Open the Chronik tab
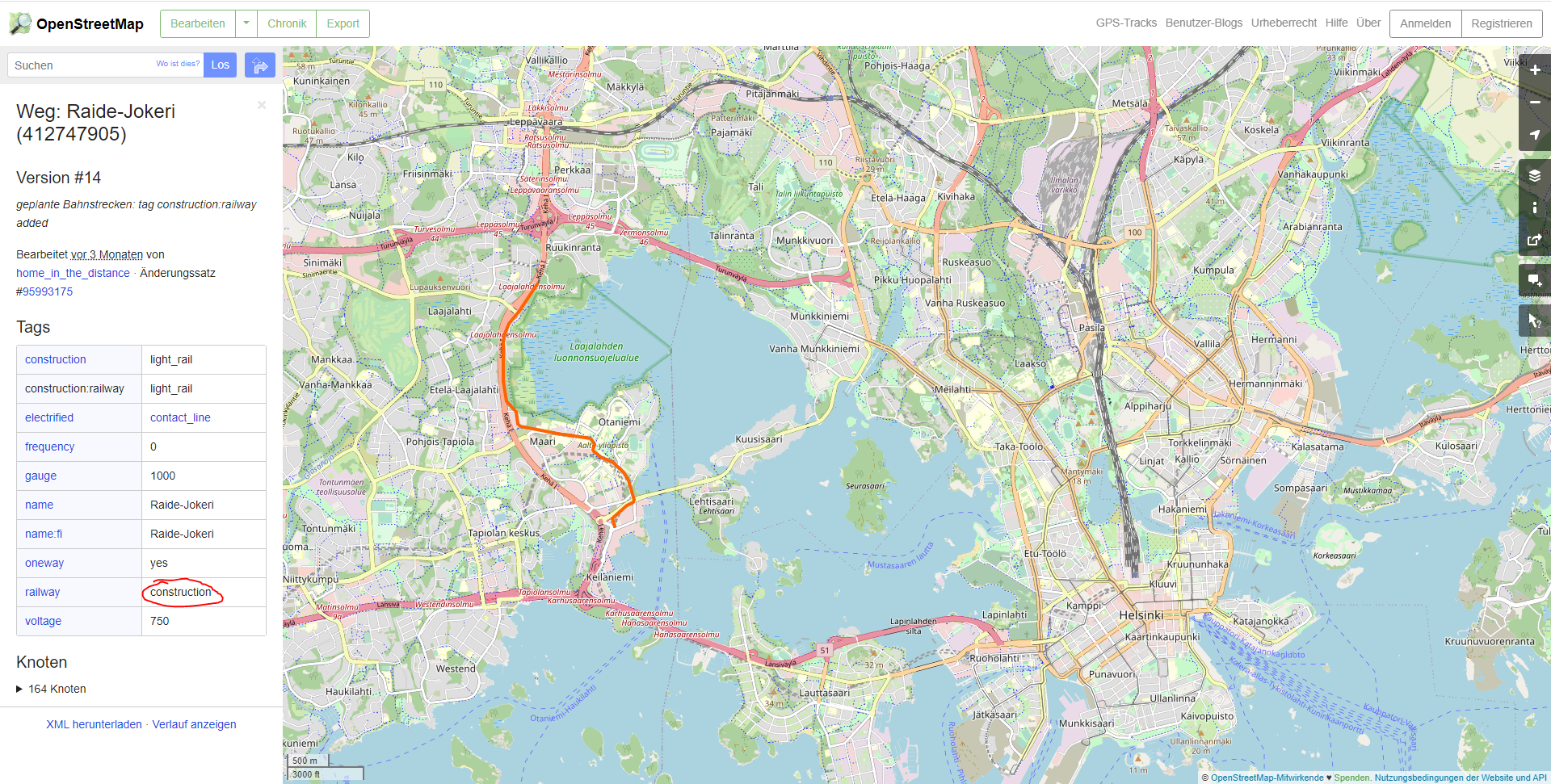This screenshot has height=784, width=1551. click(x=287, y=23)
